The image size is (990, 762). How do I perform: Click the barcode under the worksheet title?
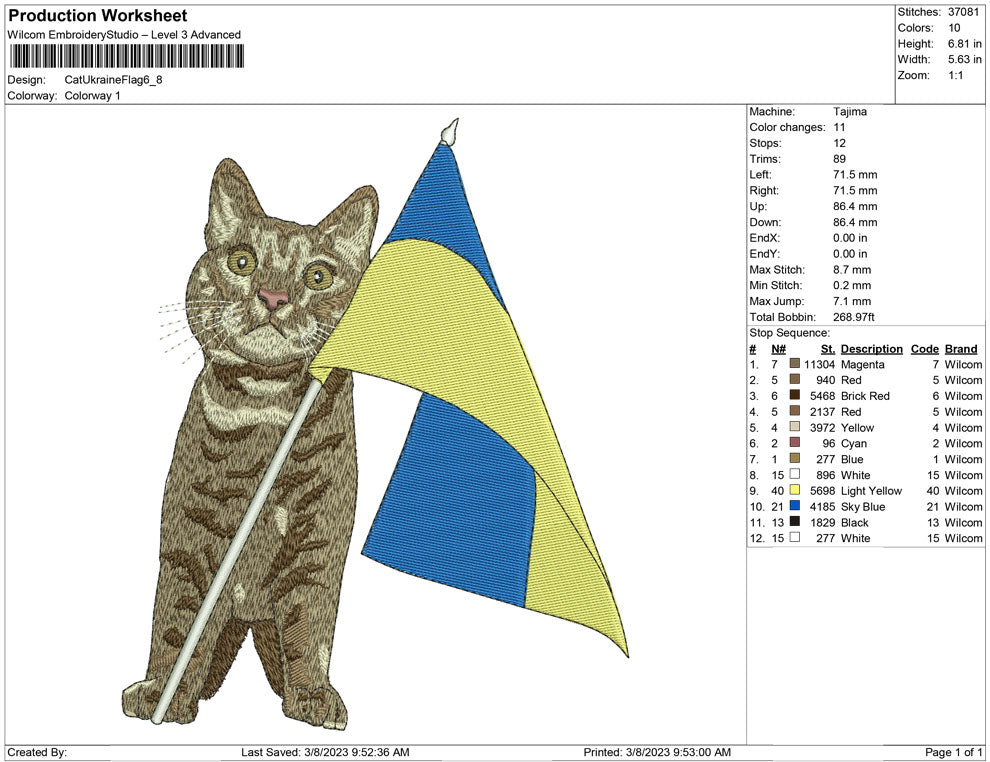tap(126, 56)
